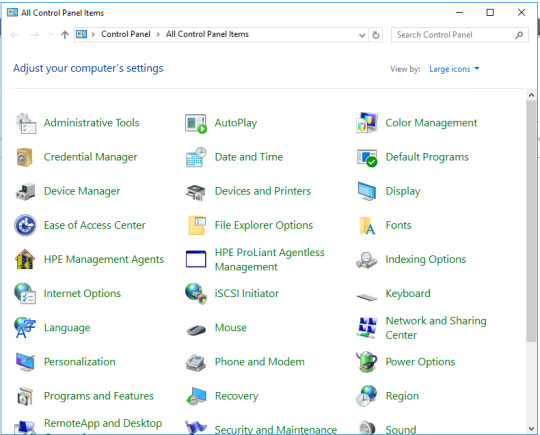The height and width of the screenshot is (435, 540).
Task: Open the Programs and Features icon
Action: [25, 396]
